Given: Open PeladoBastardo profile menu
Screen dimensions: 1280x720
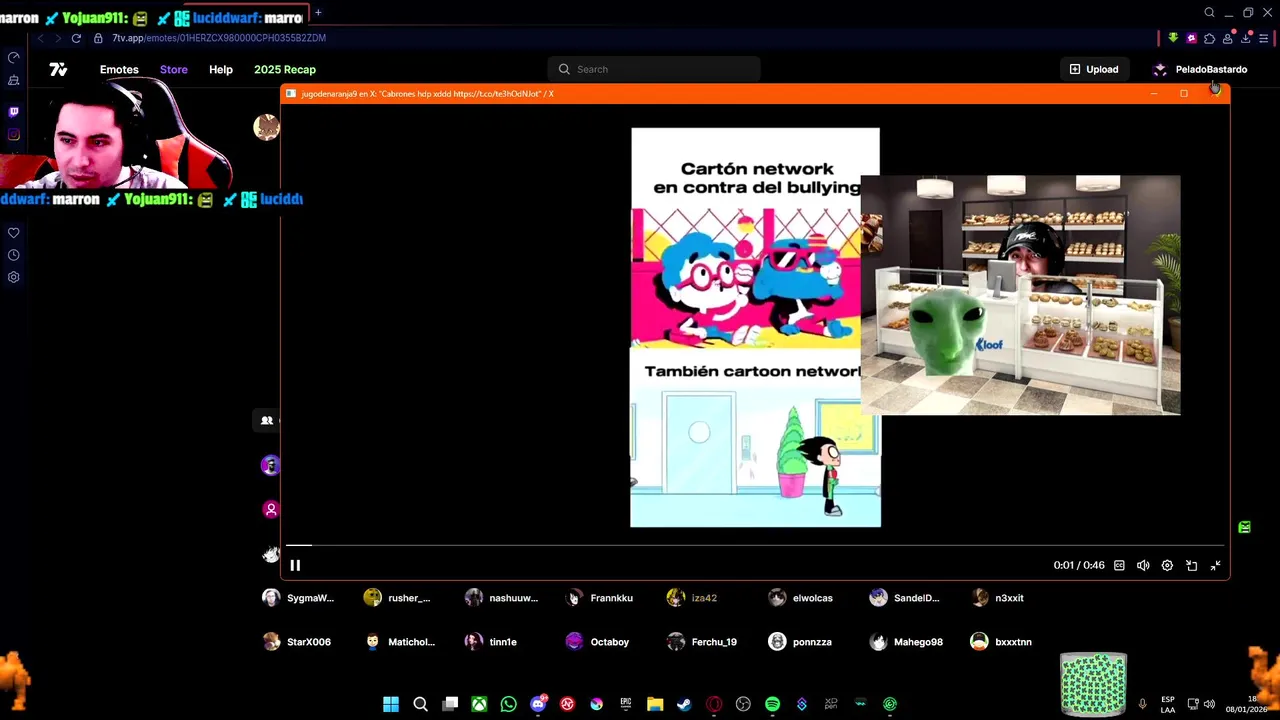Looking at the screenshot, I should 1200,69.
